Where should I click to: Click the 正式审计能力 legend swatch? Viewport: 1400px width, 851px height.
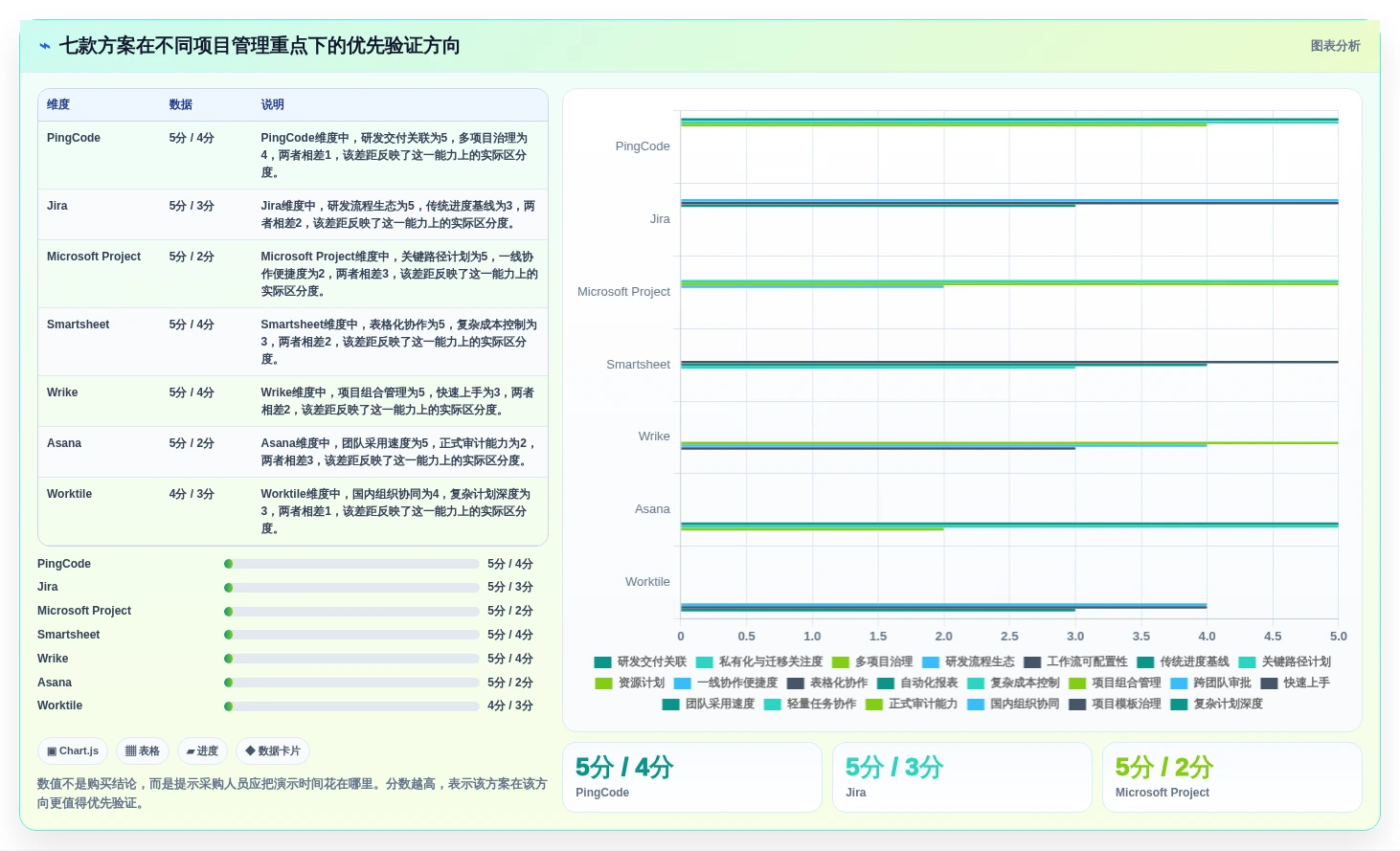[873, 705]
